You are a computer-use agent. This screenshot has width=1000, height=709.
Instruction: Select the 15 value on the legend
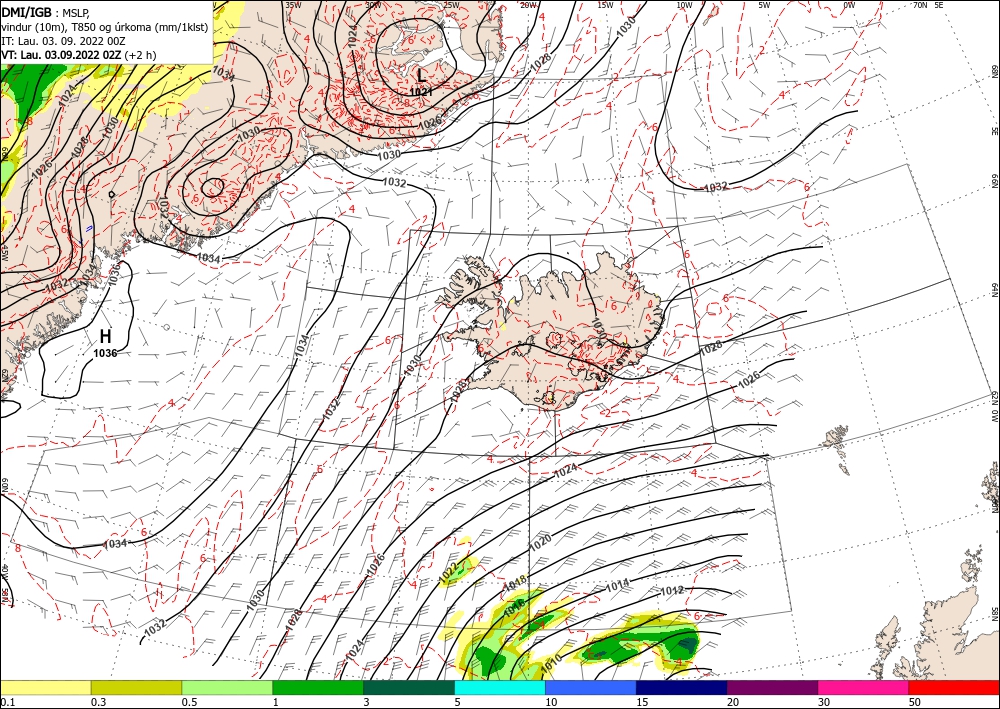642,702
